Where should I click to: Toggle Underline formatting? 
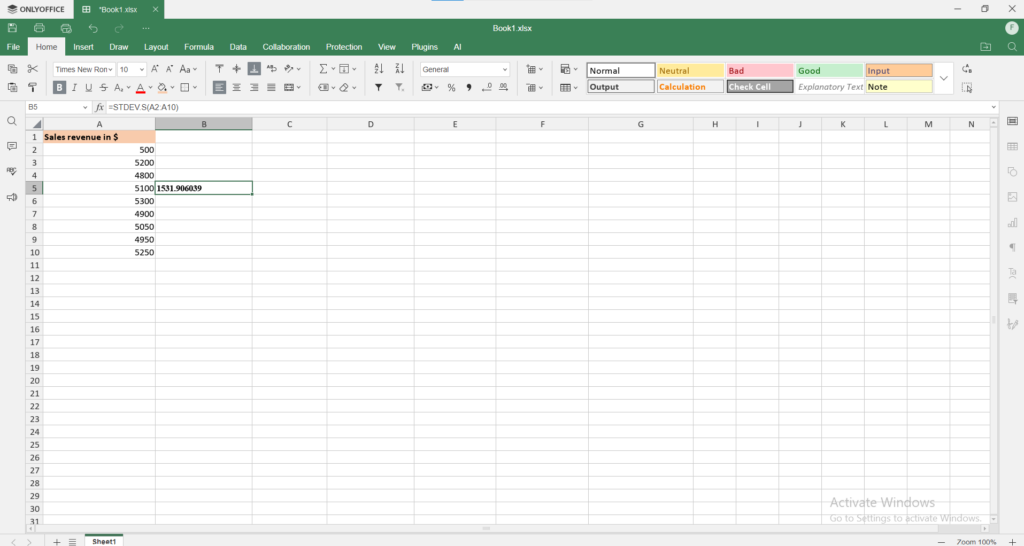89,87
